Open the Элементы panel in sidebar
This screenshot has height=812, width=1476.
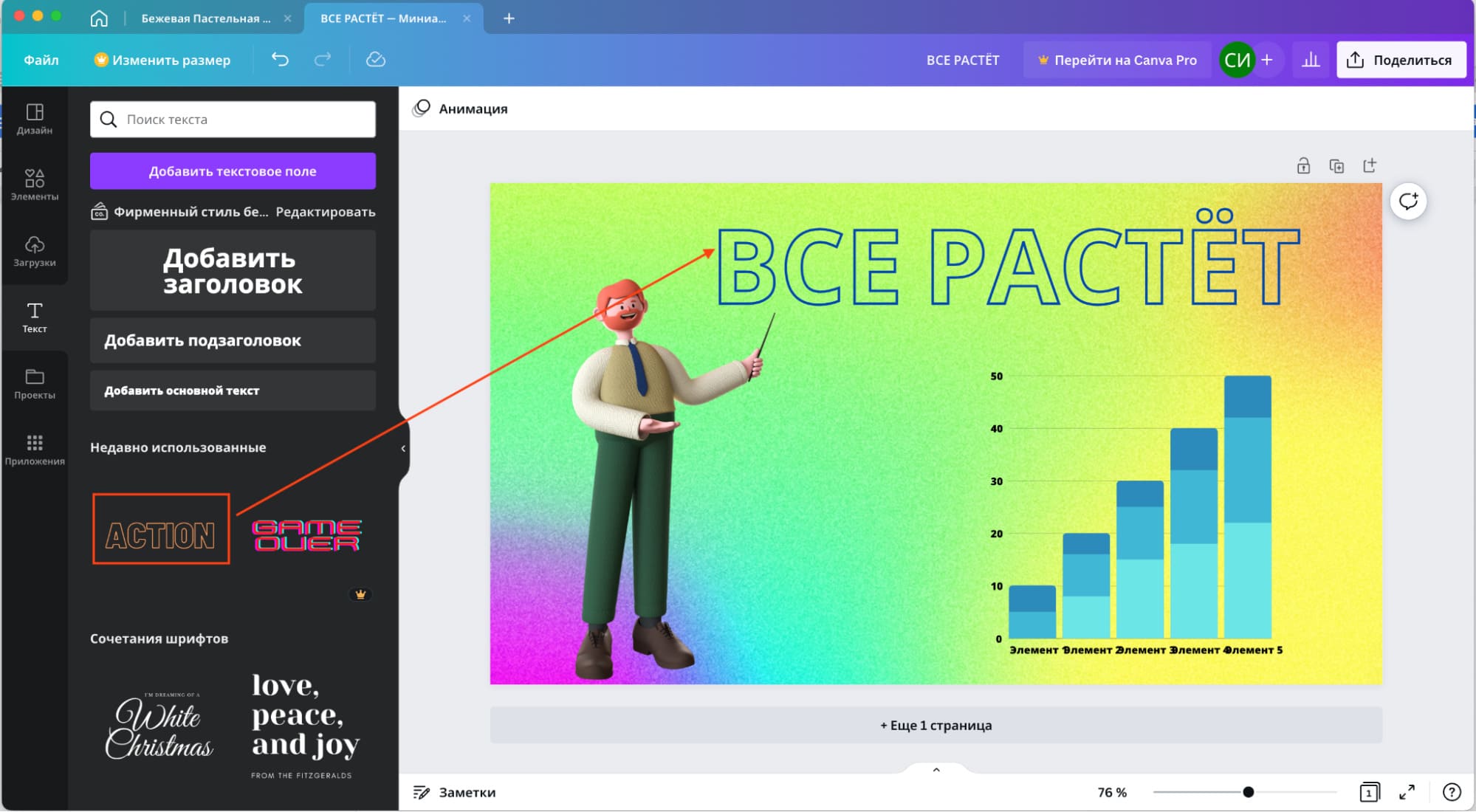click(35, 185)
